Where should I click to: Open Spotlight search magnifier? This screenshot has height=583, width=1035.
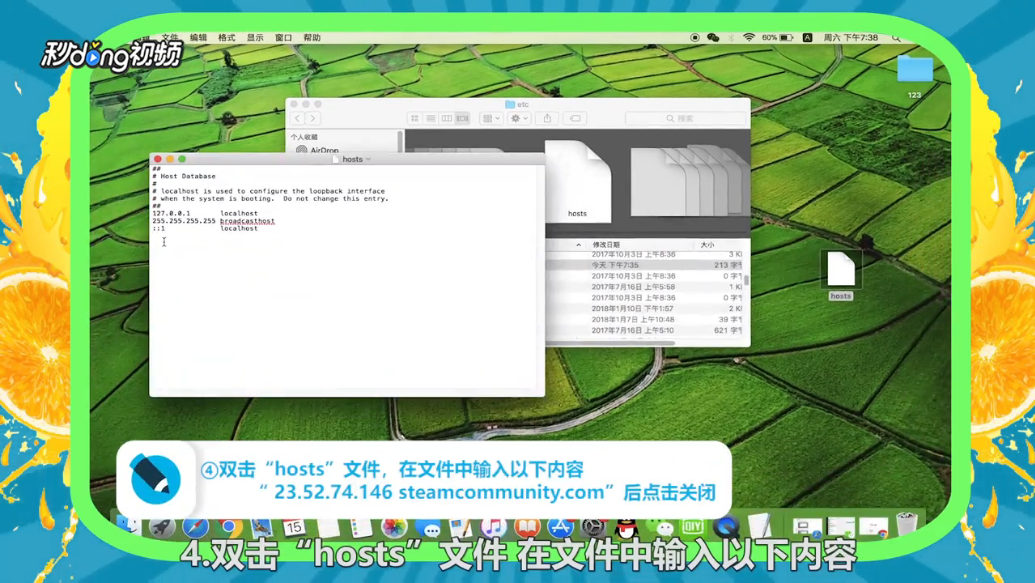[896, 38]
